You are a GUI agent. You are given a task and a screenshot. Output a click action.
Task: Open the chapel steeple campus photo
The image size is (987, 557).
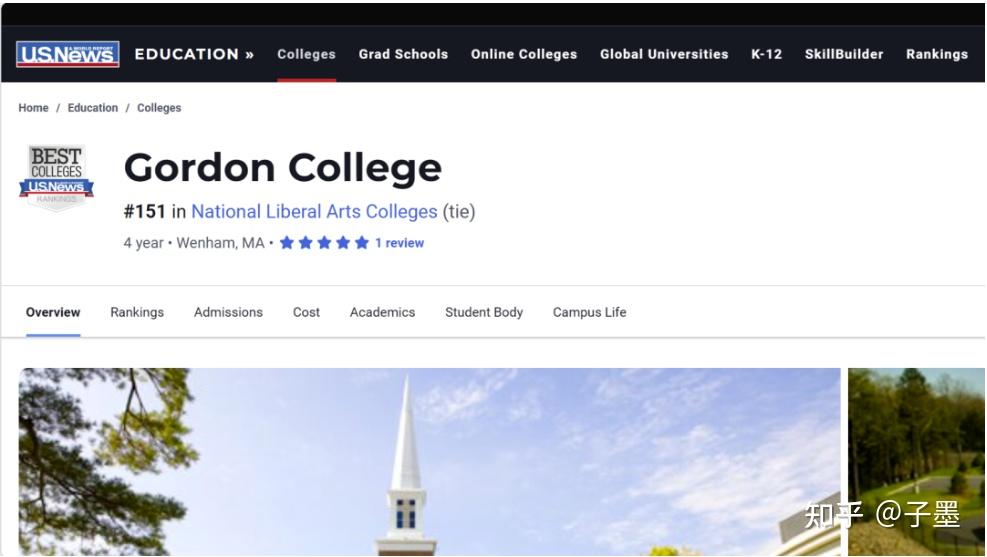point(429,462)
